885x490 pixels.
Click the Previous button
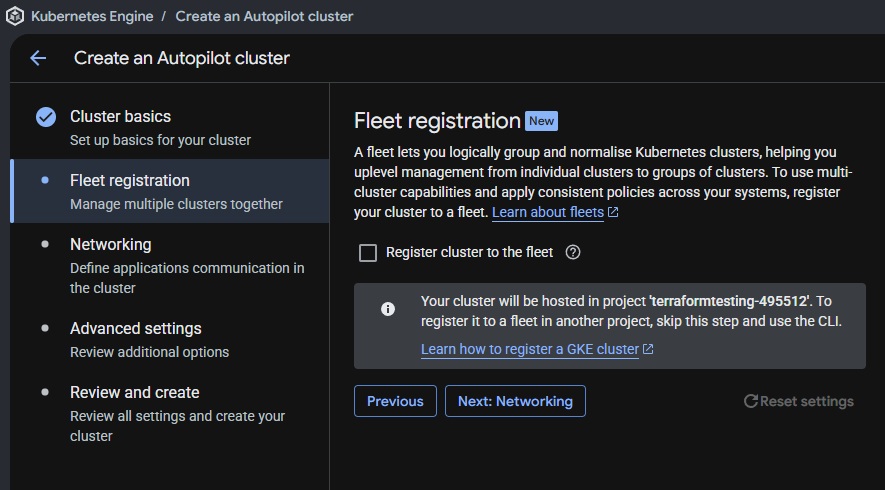395,401
